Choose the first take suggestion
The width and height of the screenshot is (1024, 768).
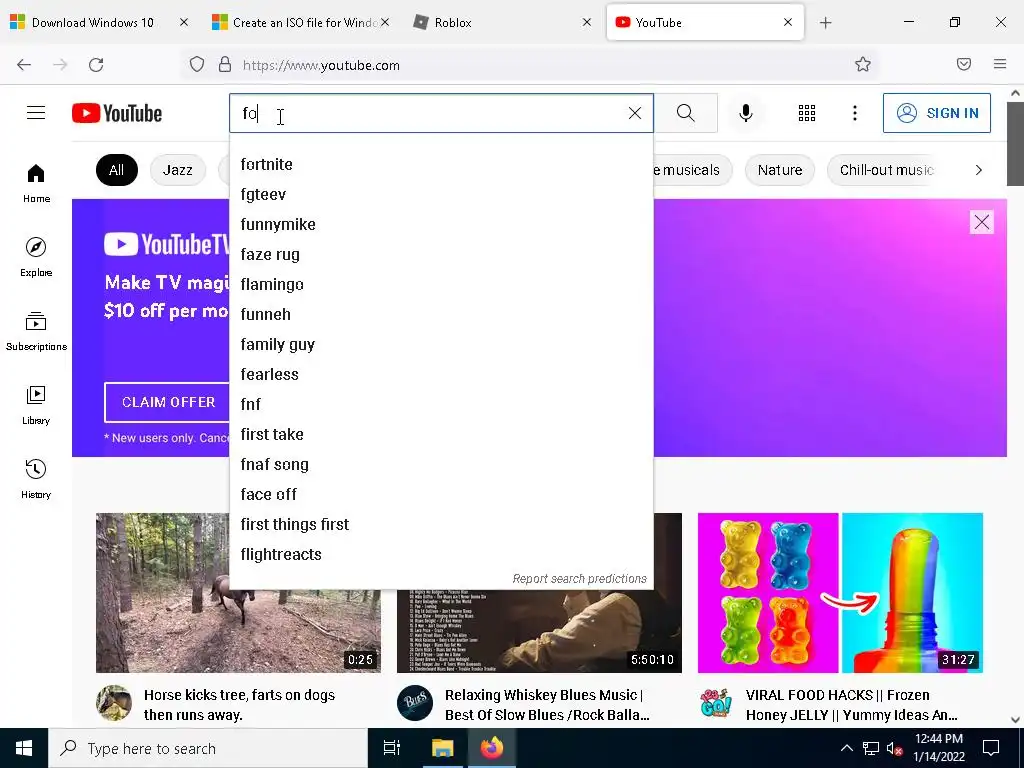441,435
